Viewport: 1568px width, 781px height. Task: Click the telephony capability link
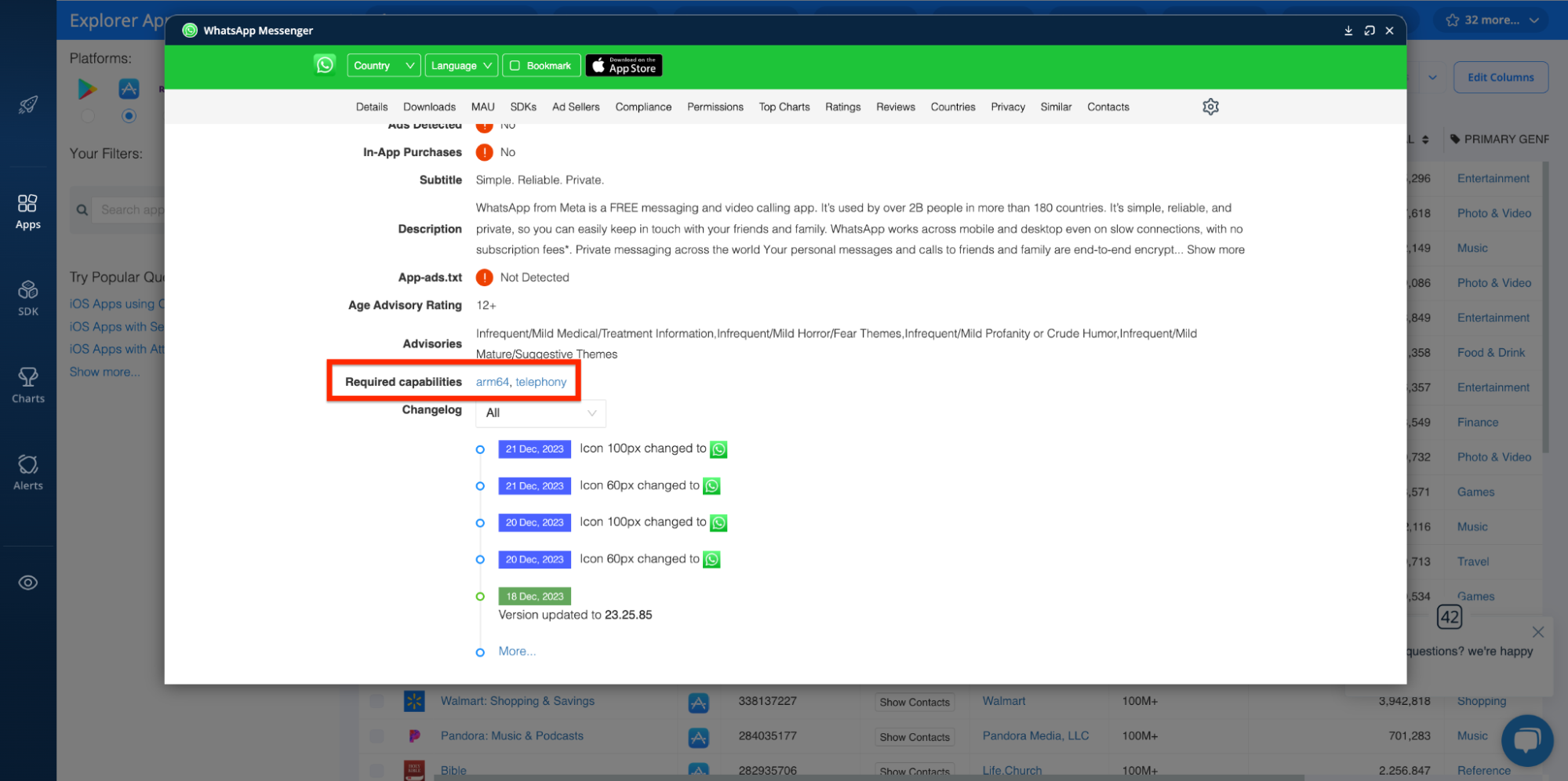[540, 382]
